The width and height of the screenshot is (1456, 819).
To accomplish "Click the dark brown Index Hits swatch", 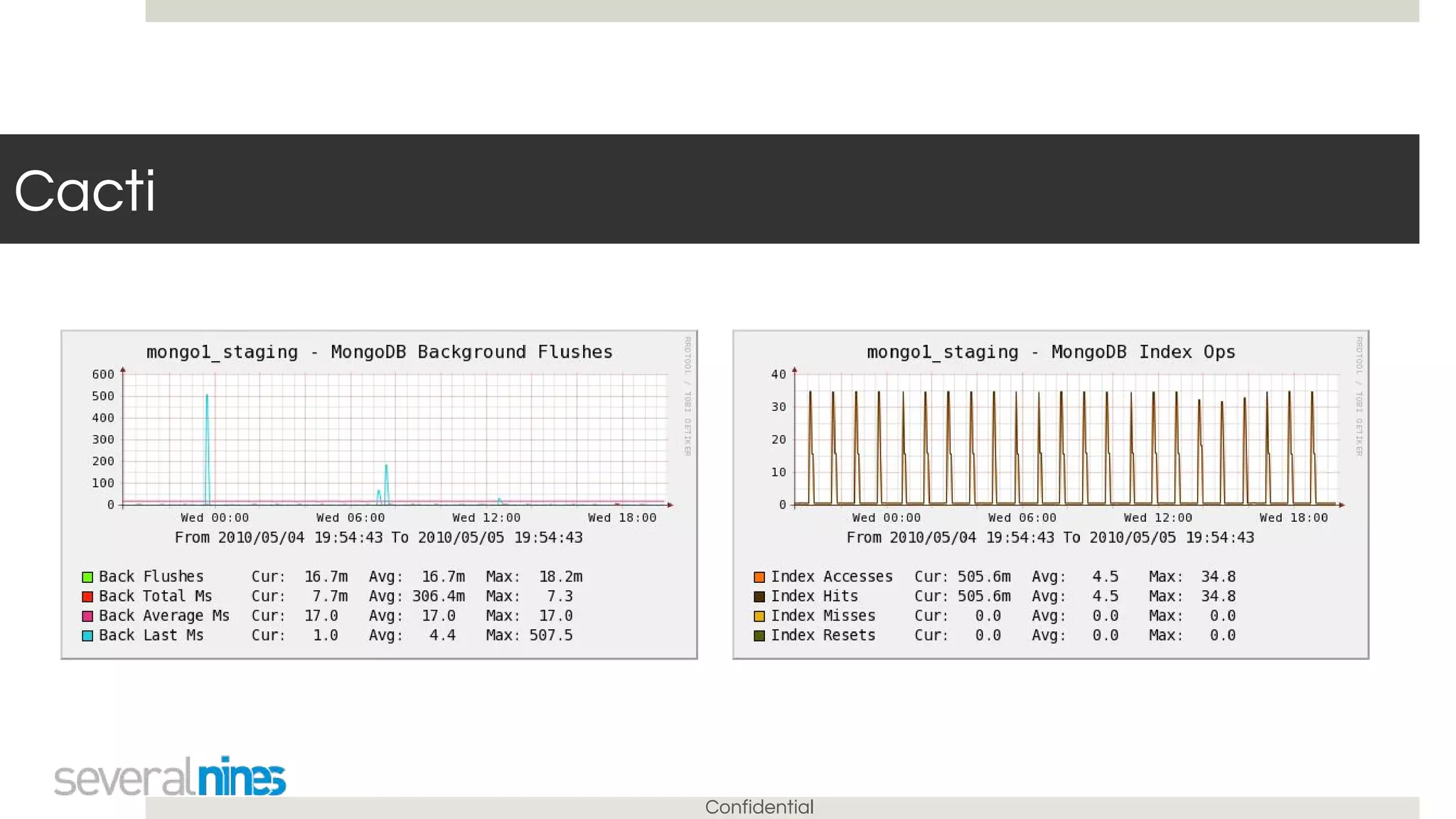I will point(759,596).
